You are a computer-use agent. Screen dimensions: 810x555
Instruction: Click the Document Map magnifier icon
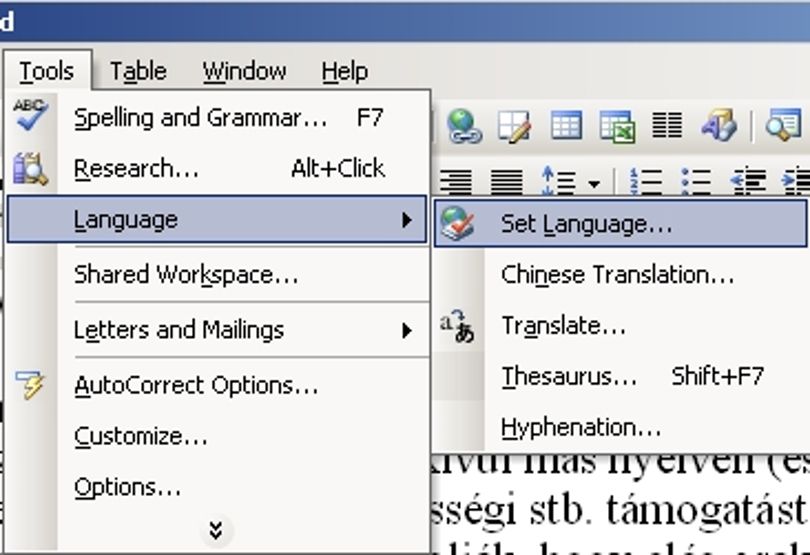[x=784, y=125]
